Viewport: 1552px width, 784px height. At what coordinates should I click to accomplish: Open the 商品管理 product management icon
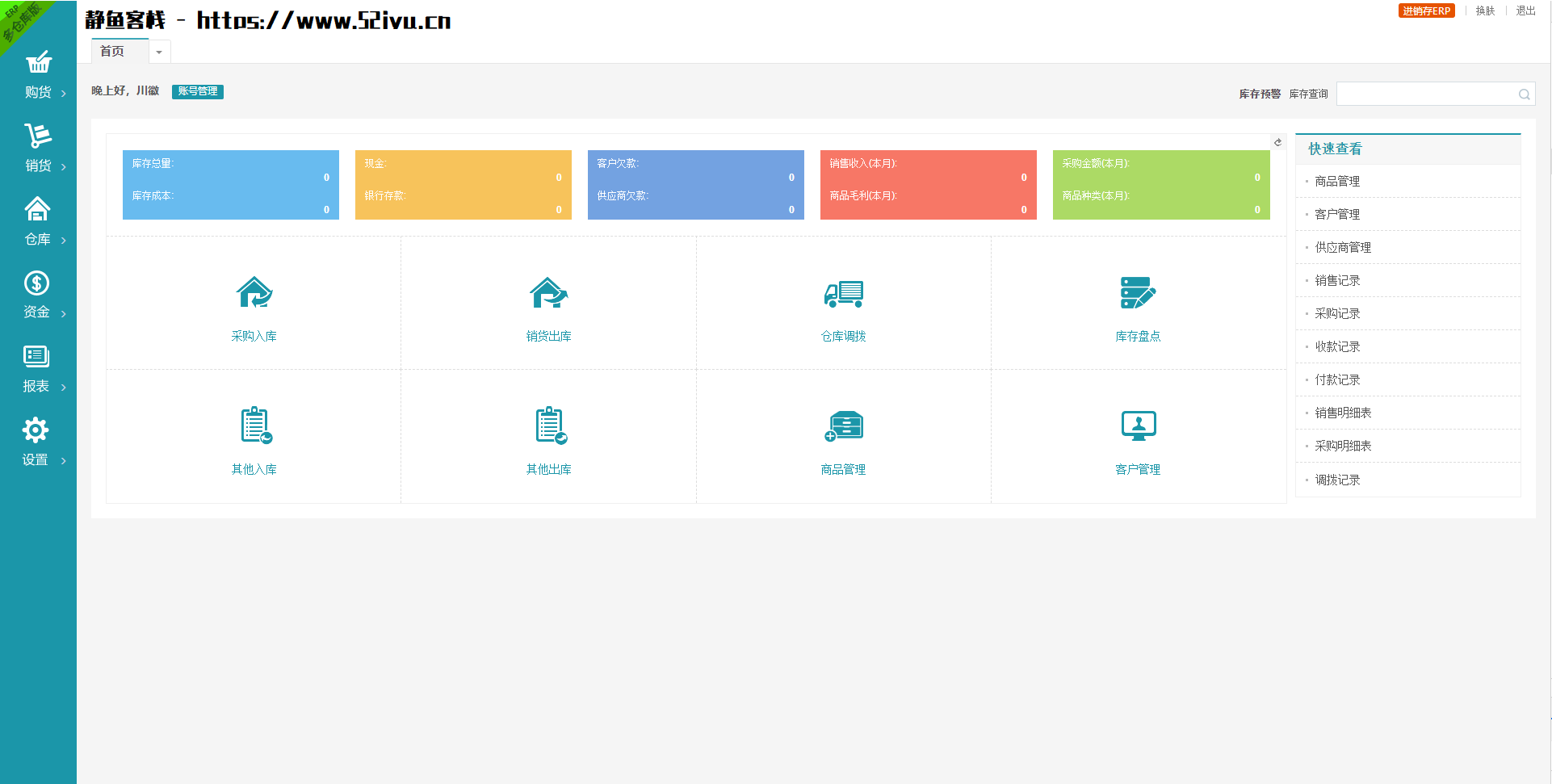(x=844, y=426)
